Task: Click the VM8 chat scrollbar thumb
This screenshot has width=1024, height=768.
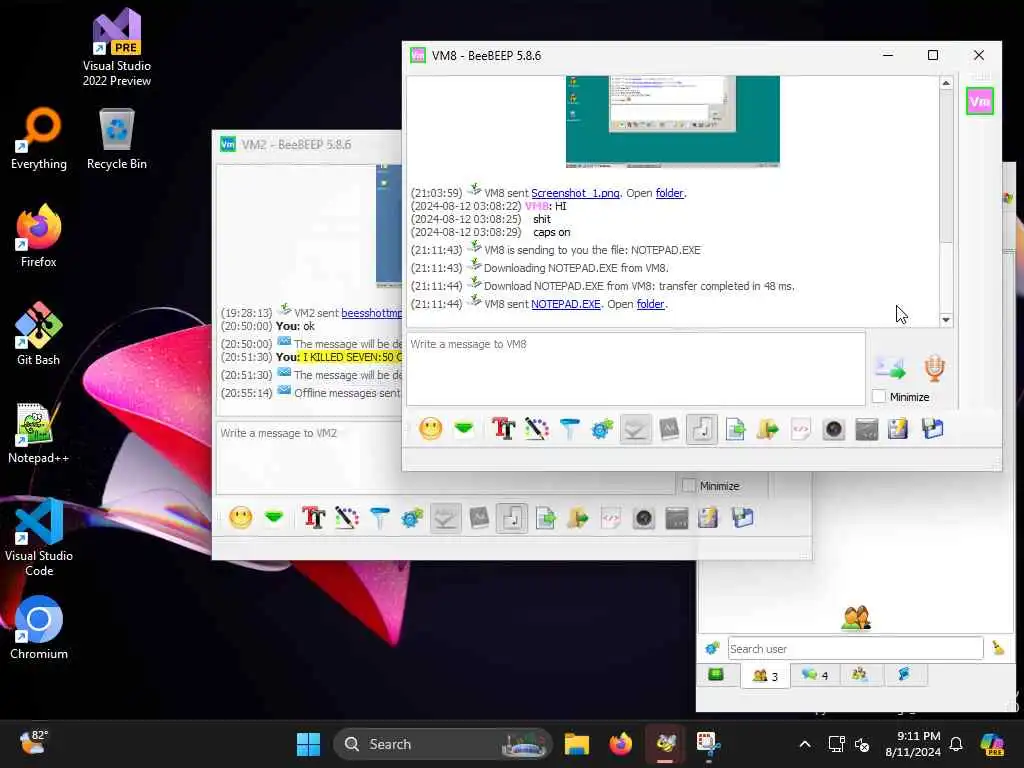Action: [946, 167]
